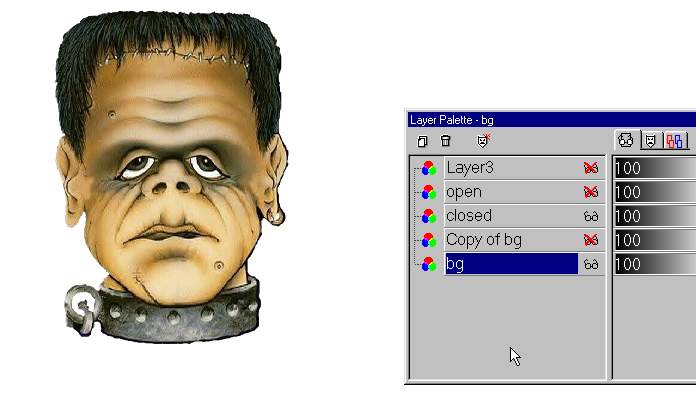The height and width of the screenshot is (418, 696).
Task: Switch to the Appearance glasses tab
Action: (x=626, y=141)
